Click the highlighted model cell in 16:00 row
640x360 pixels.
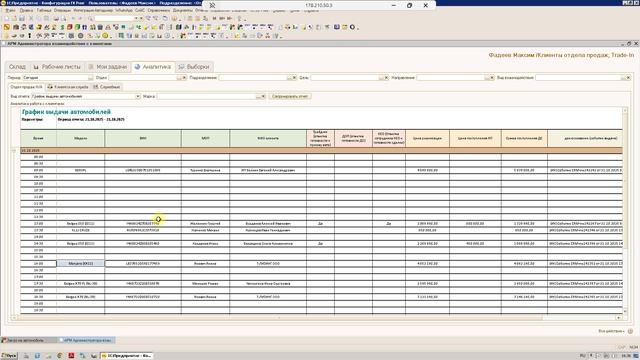coord(80,264)
